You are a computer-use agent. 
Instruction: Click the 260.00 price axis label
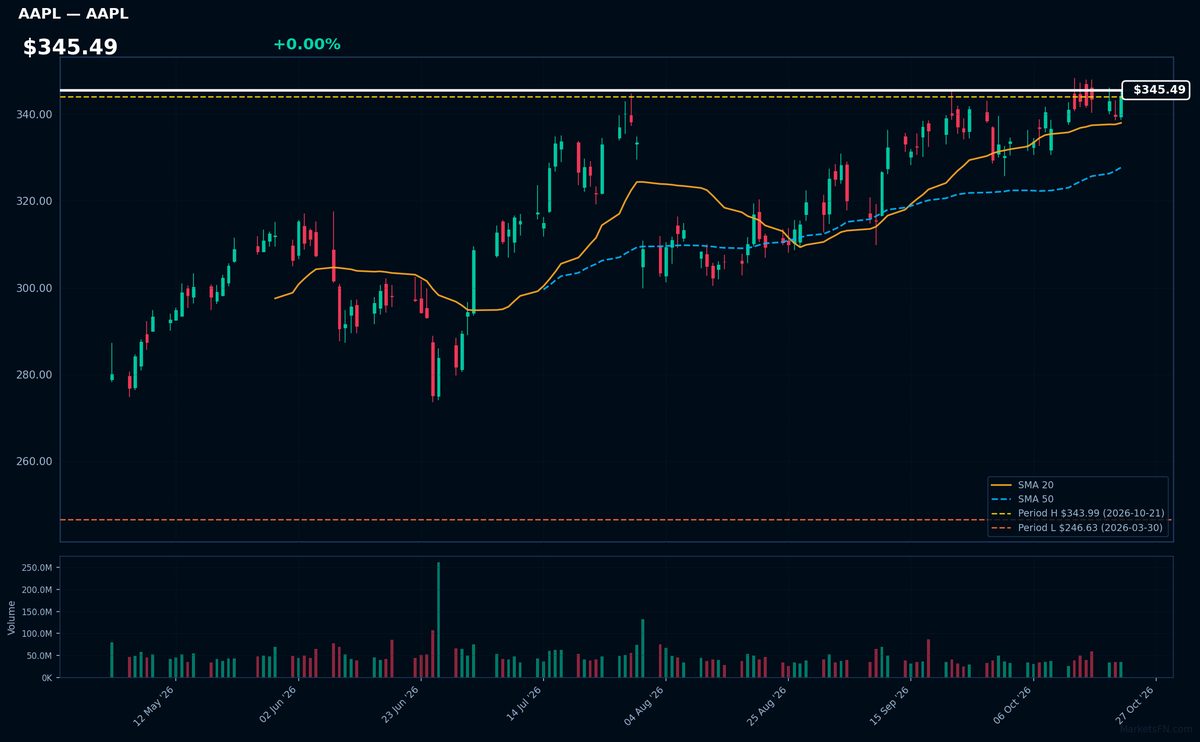pos(35,462)
